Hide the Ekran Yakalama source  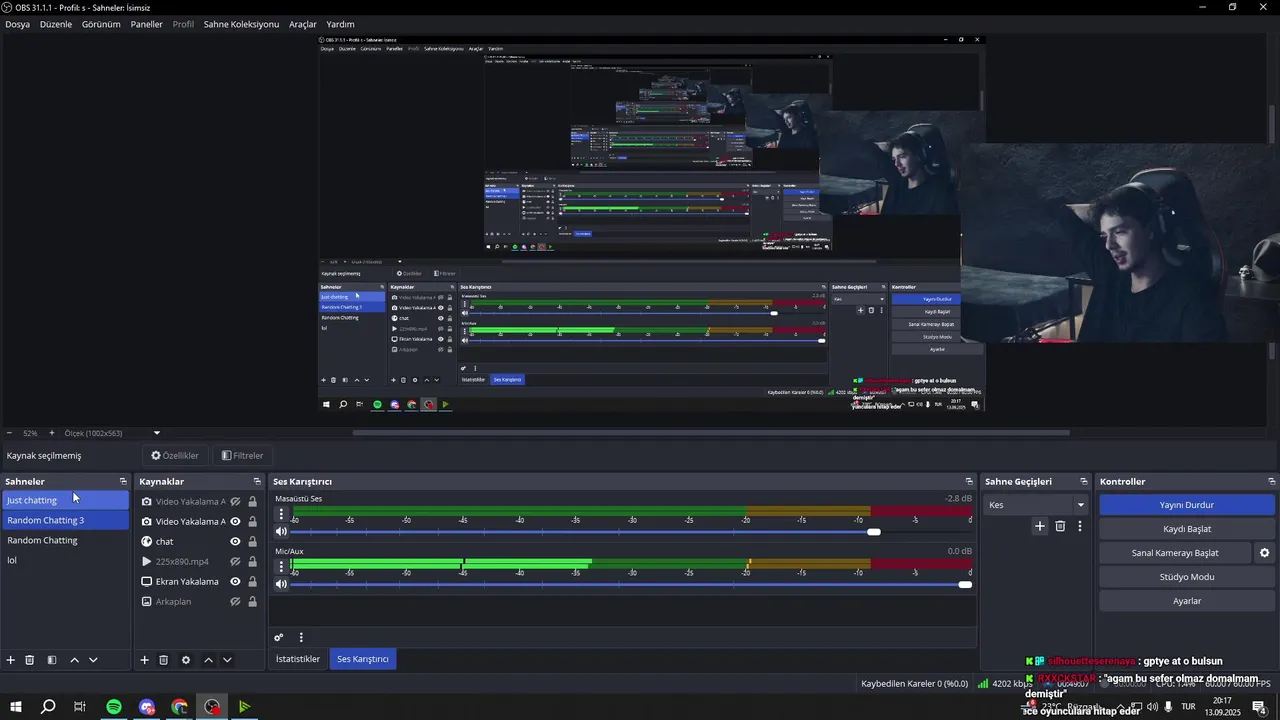235,582
